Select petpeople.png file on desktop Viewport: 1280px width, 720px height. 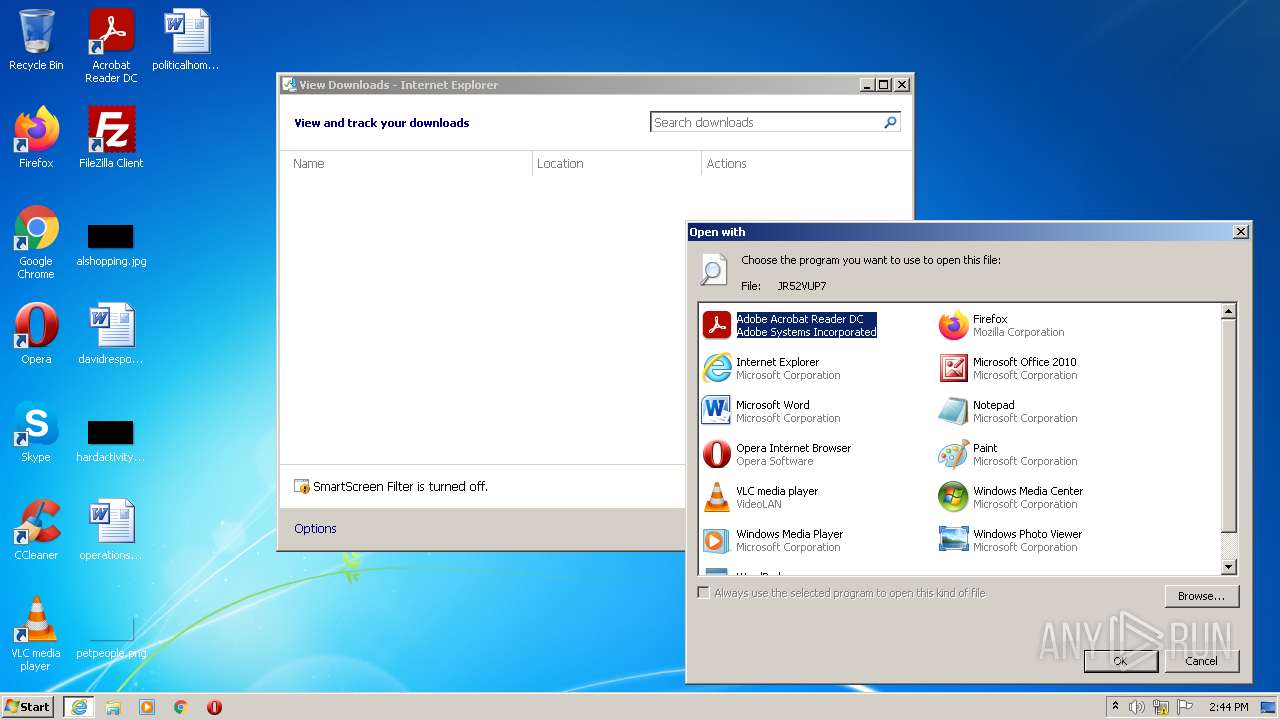point(111,639)
